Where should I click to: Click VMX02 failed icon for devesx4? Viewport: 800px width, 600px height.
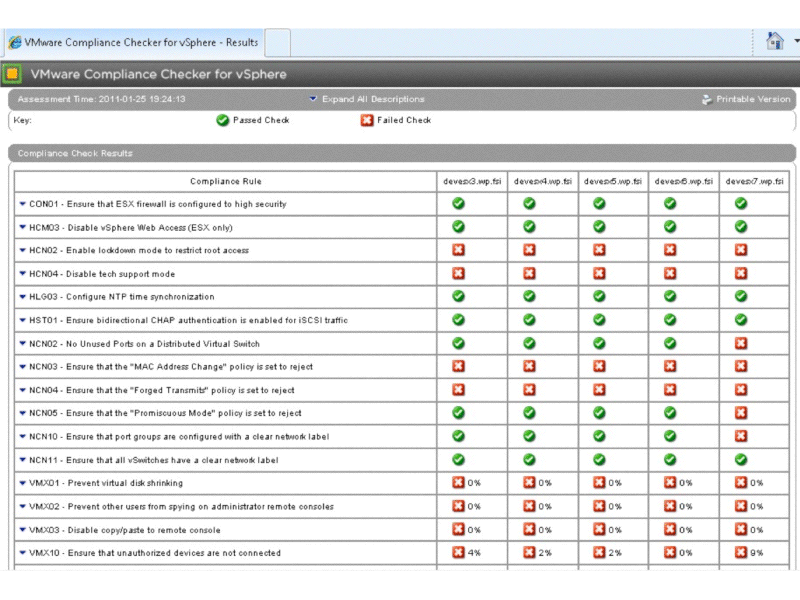tap(530, 506)
